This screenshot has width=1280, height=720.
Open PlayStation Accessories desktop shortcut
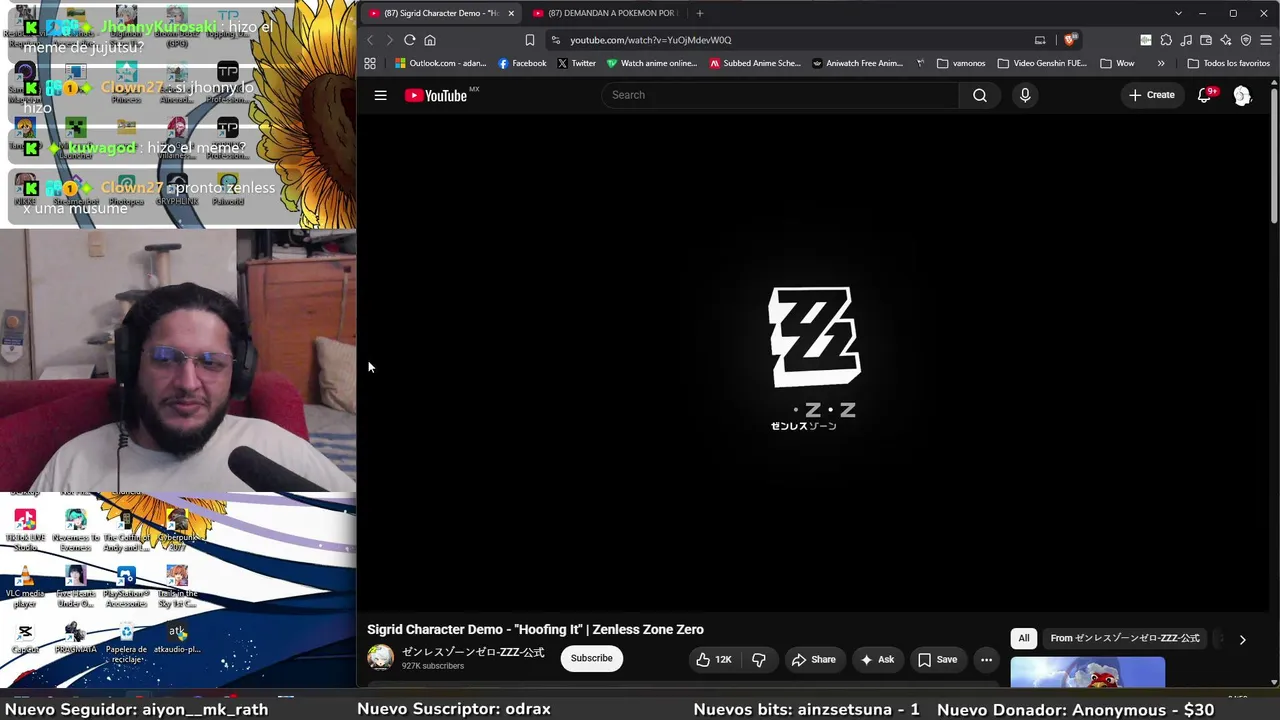coord(126,586)
